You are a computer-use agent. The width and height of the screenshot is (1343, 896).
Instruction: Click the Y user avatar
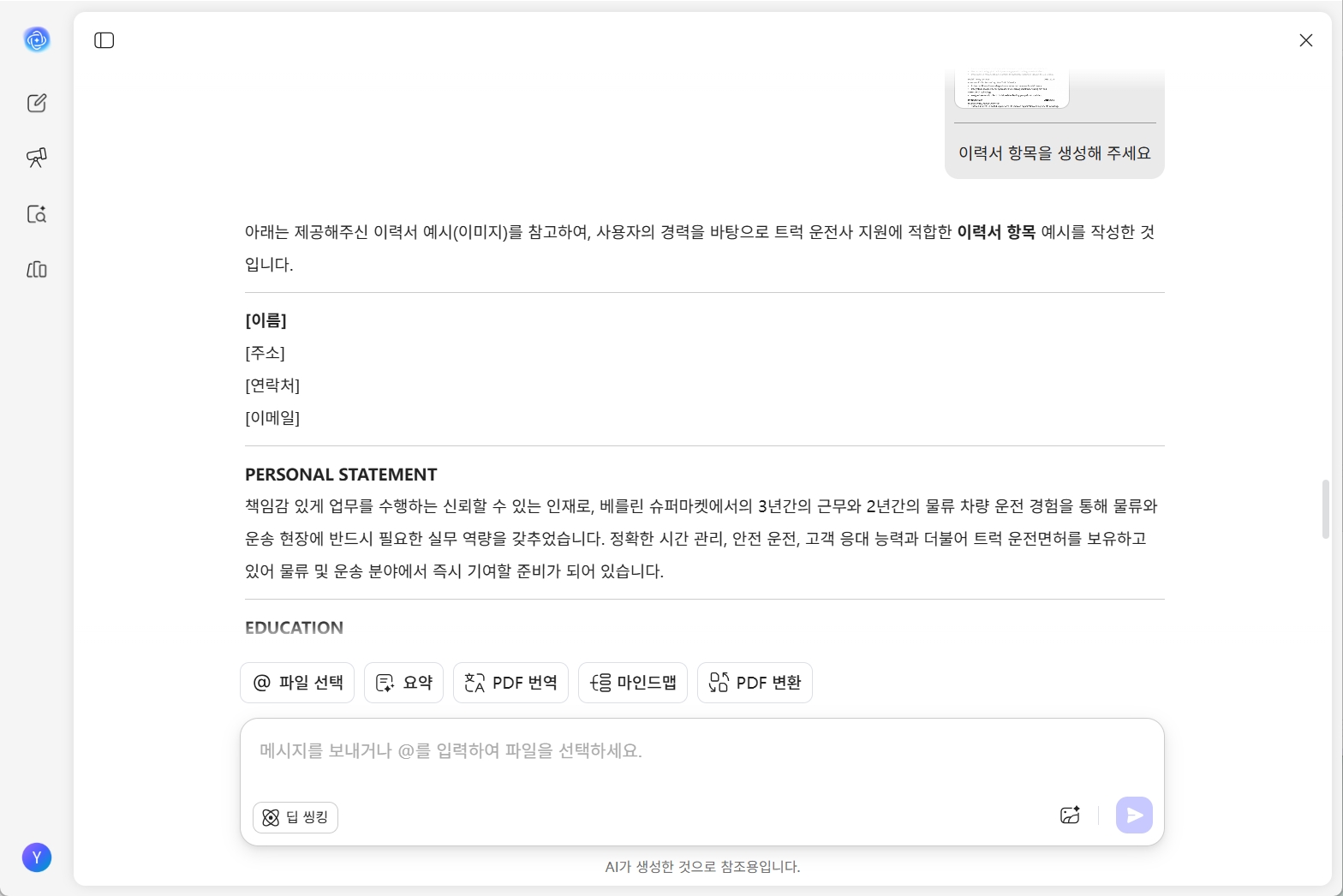(x=37, y=857)
